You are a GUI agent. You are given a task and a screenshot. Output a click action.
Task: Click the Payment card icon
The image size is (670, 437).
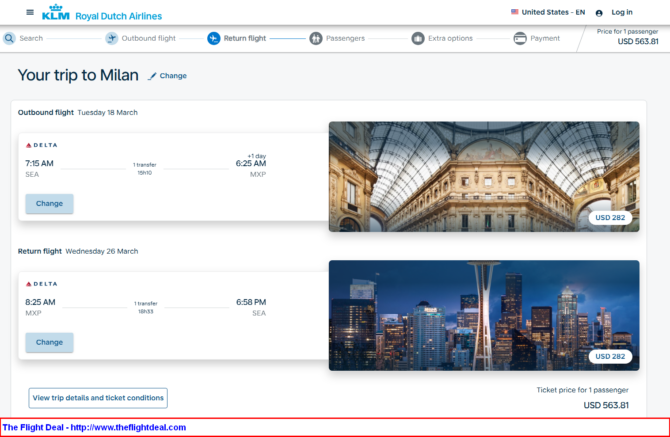520,38
